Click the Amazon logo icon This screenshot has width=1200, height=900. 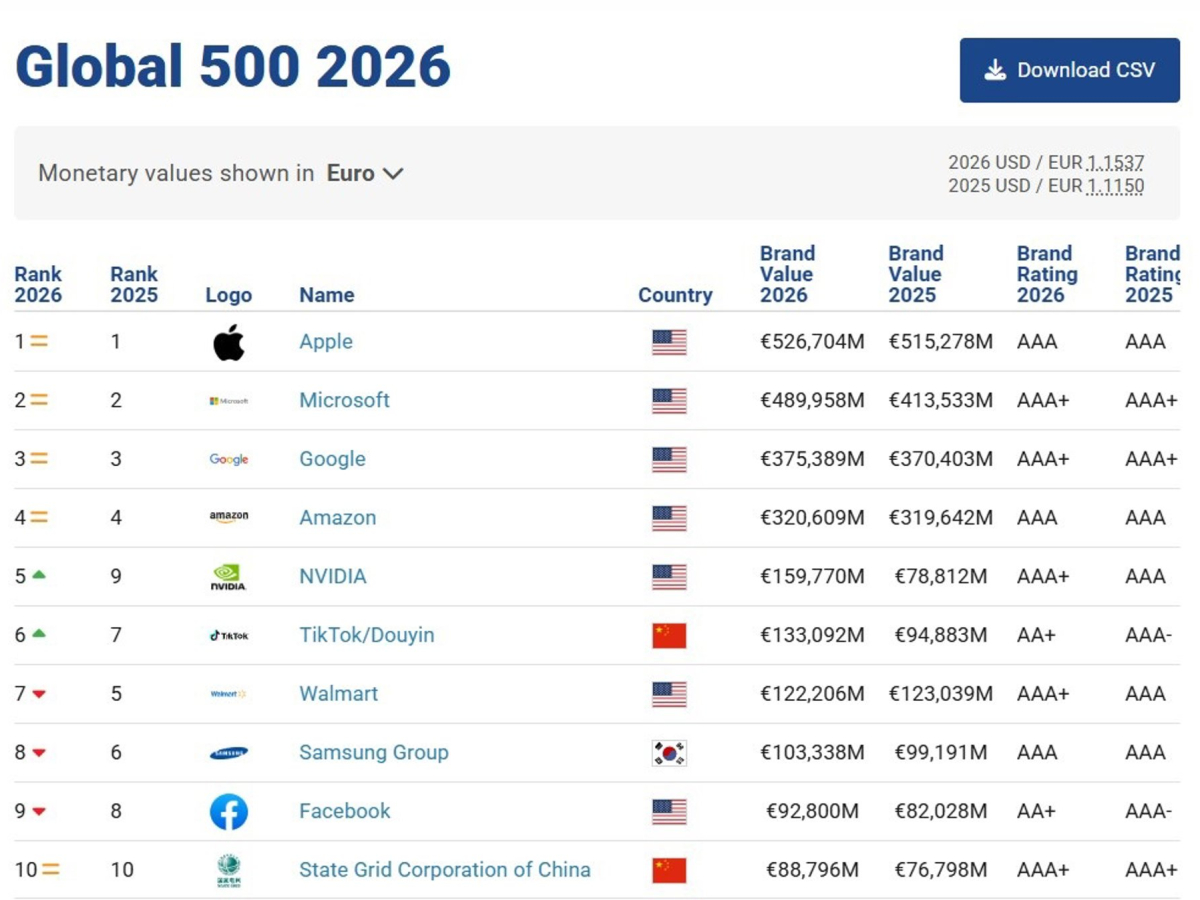pyautogui.click(x=229, y=517)
